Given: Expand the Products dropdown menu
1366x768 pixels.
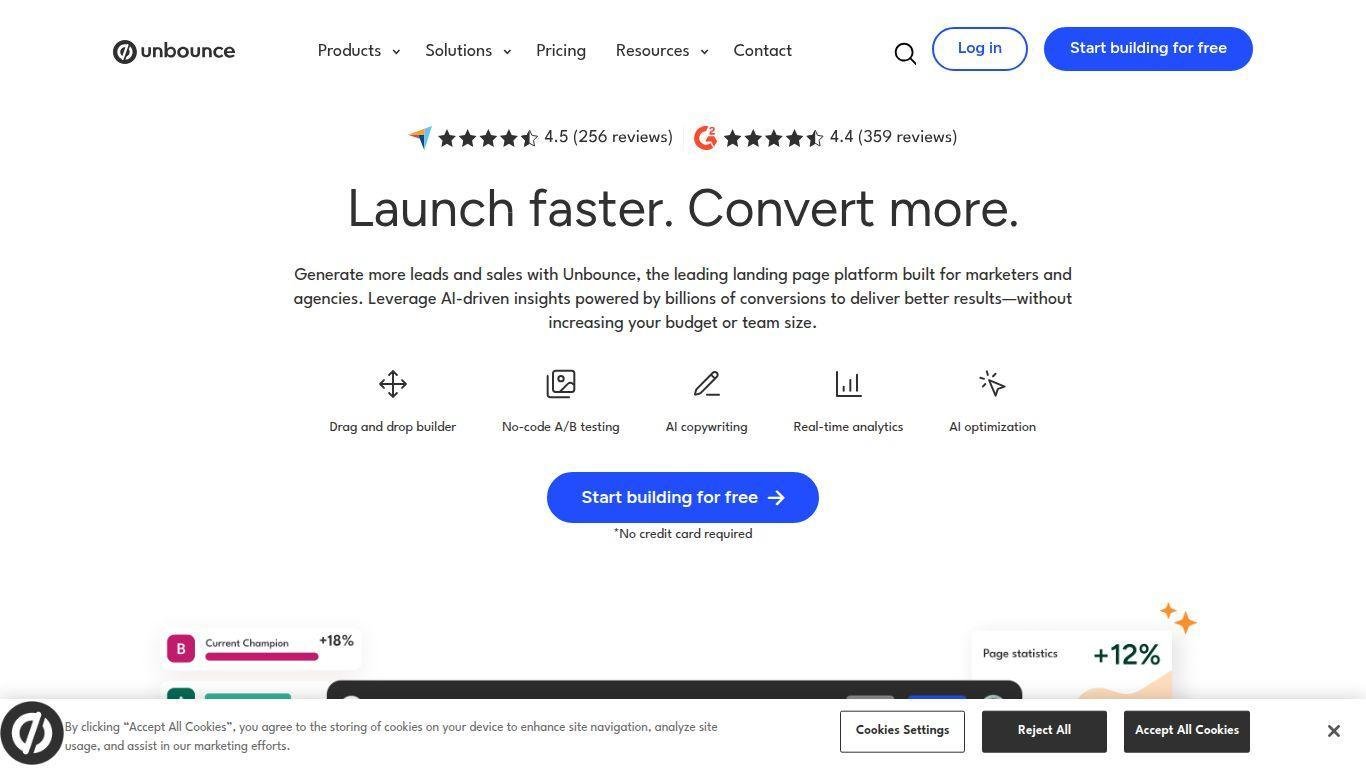Looking at the screenshot, I should 358,50.
